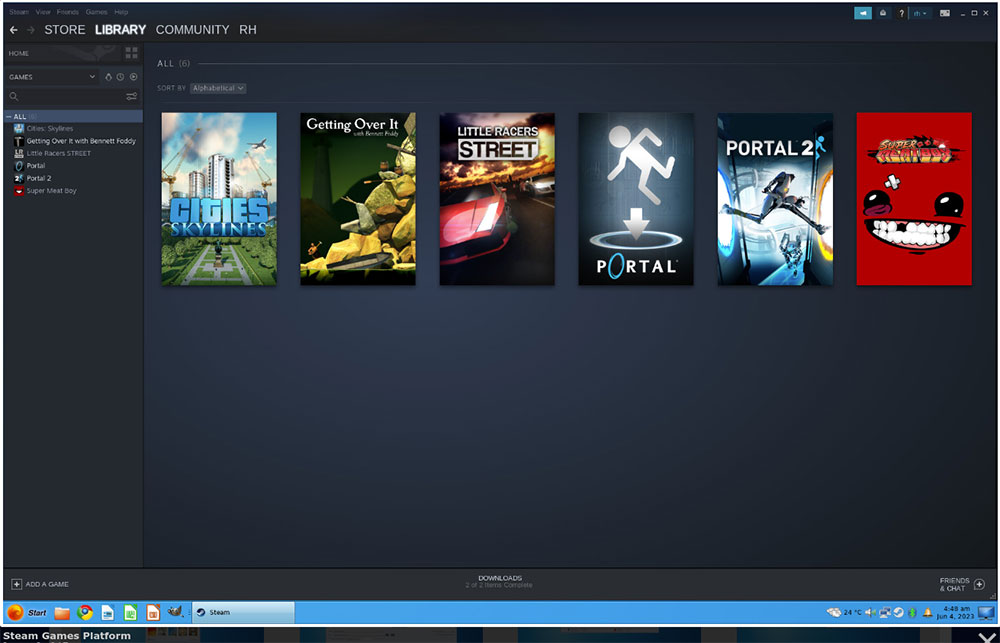Click the announcements megaphone icon in titlebar
This screenshot has width=1000, height=643.
pyautogui.click(x=862, y=14)
